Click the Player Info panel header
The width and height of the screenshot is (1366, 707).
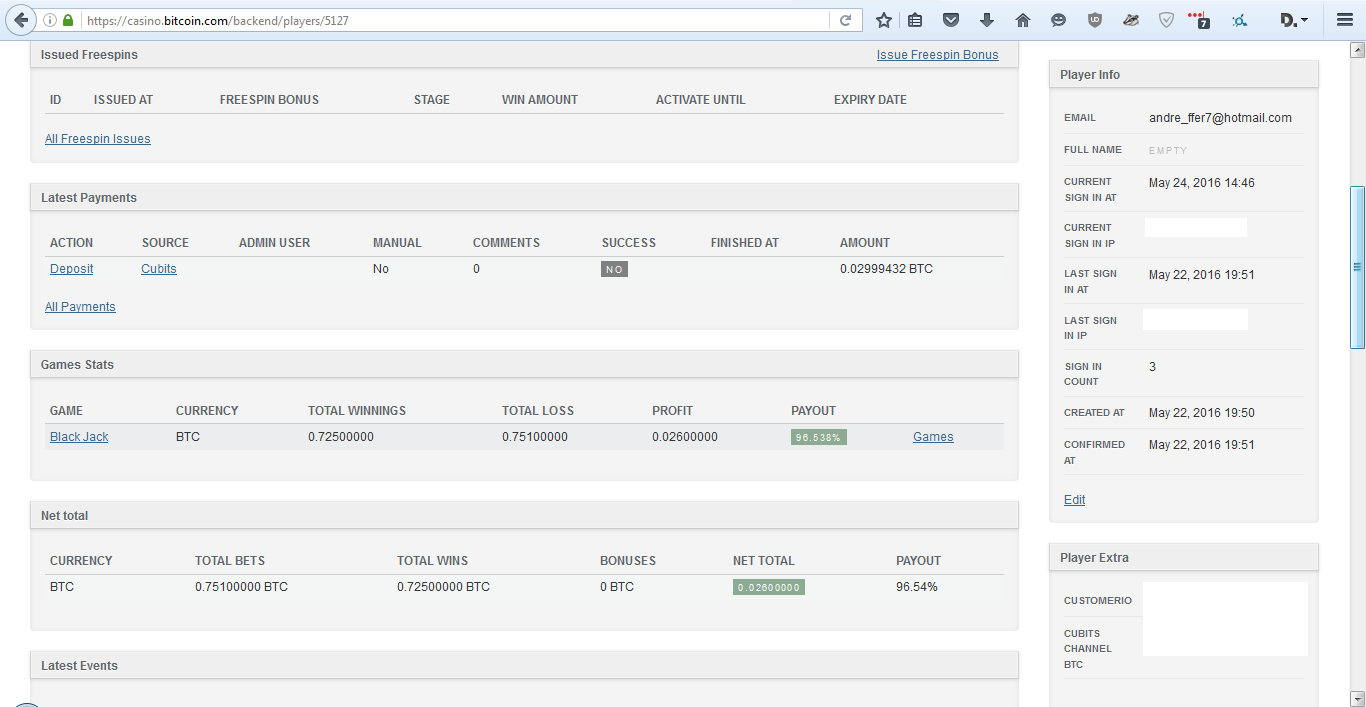click(1184, 75)
